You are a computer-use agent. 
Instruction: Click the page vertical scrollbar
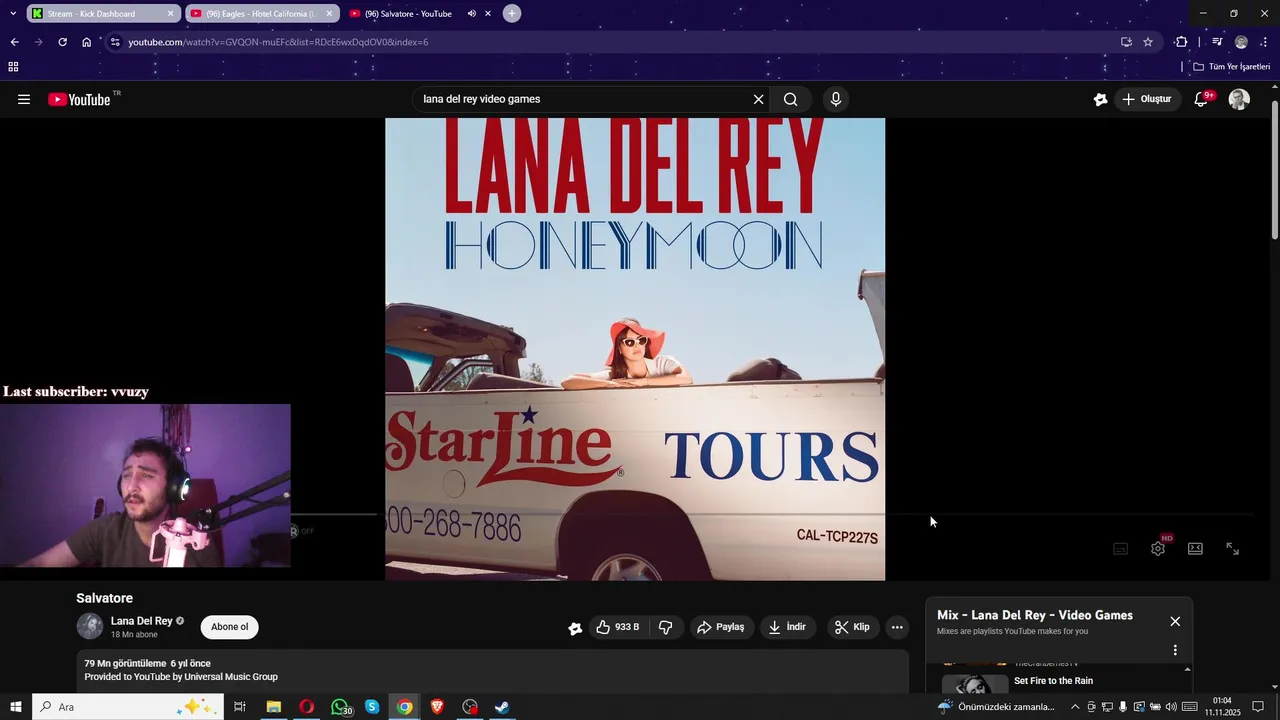1274,170
